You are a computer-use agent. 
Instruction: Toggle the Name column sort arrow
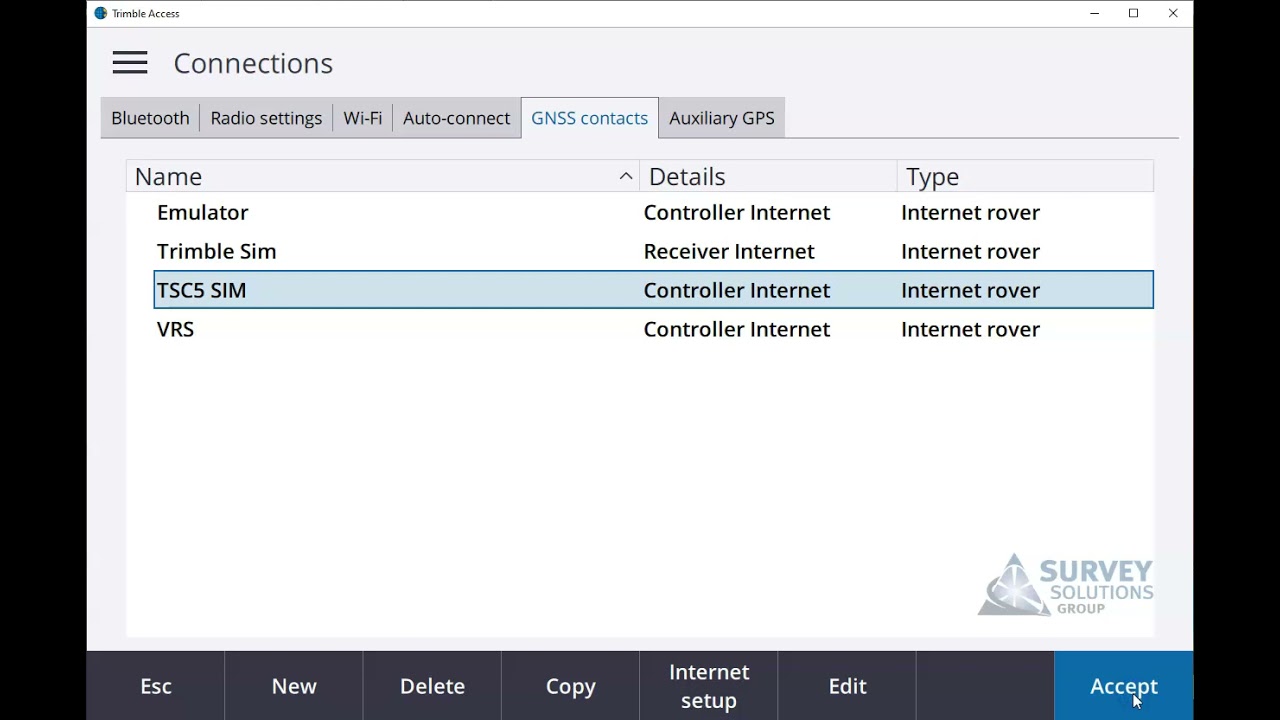pos(626,176)
